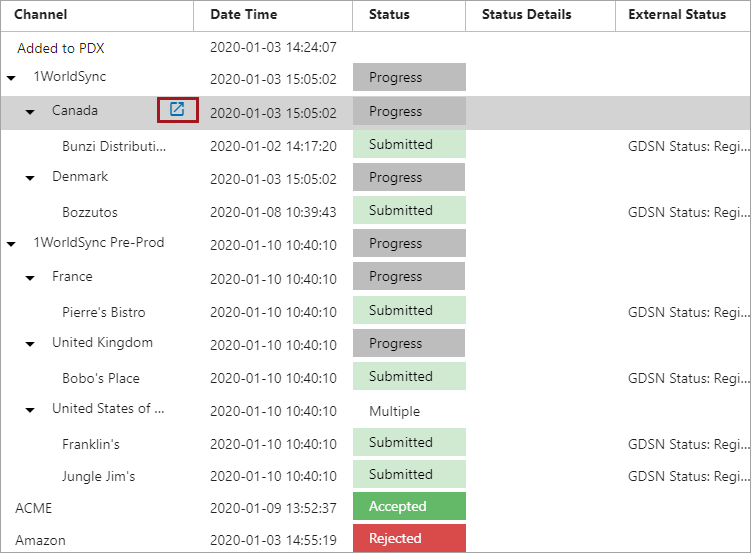Collapse the Canada tree node

30,112
